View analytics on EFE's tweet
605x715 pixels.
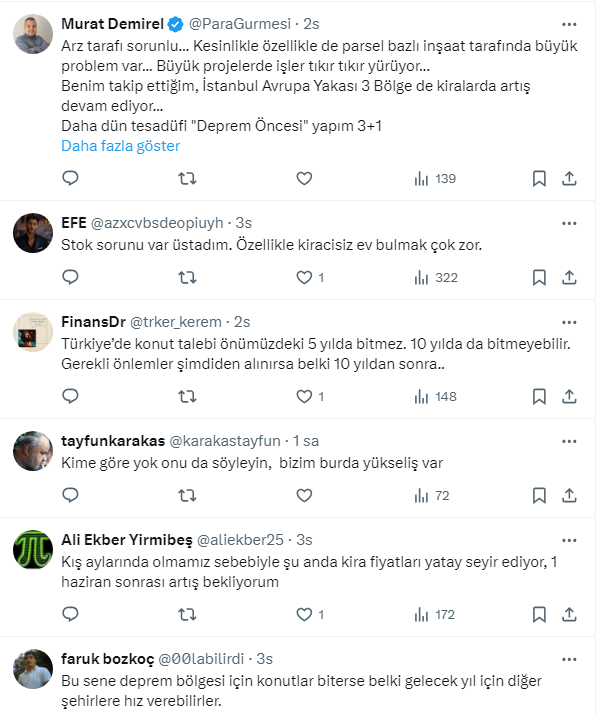[x=434, y=277]
